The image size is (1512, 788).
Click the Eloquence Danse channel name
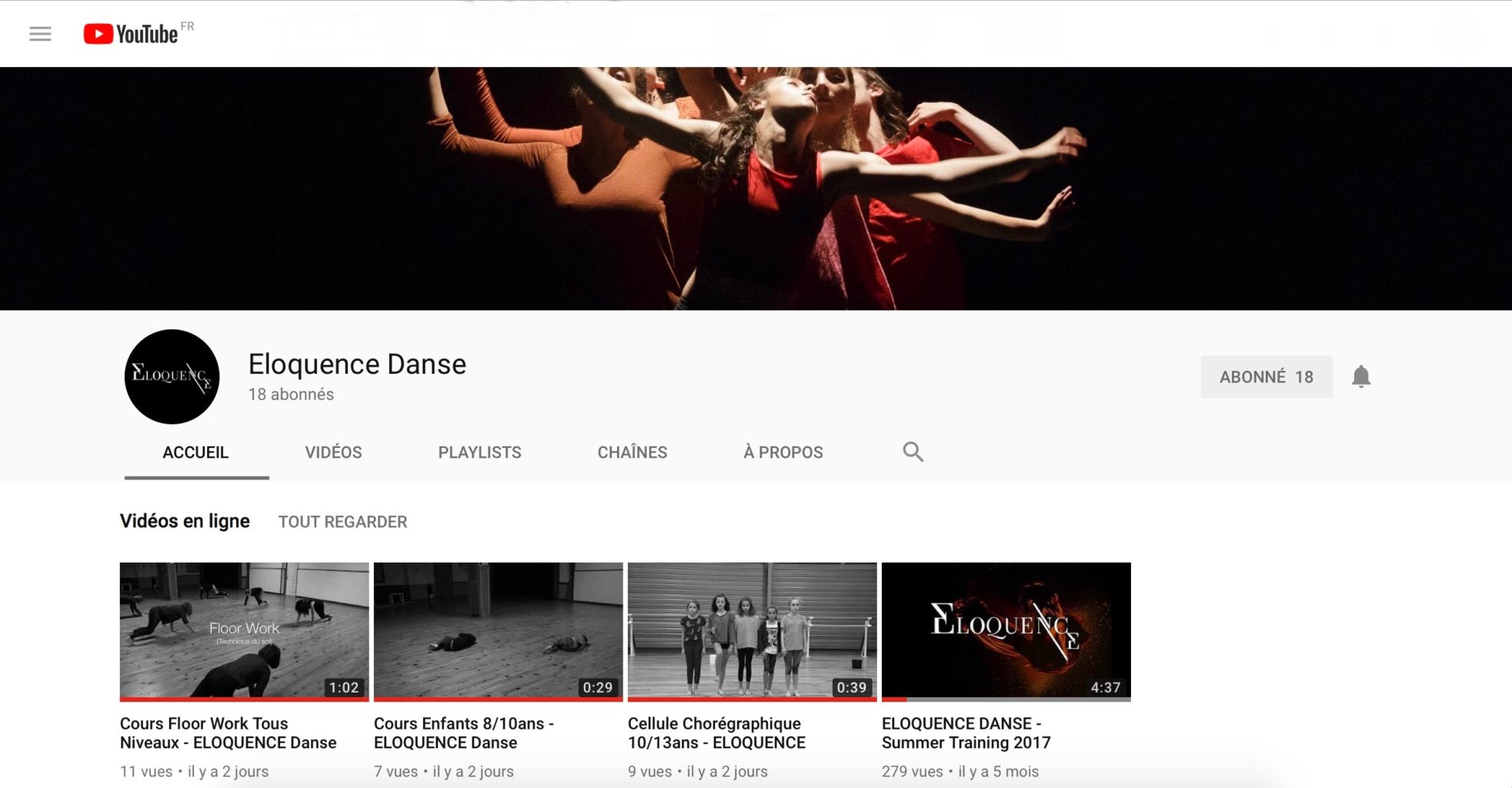[x=357, y=364]
